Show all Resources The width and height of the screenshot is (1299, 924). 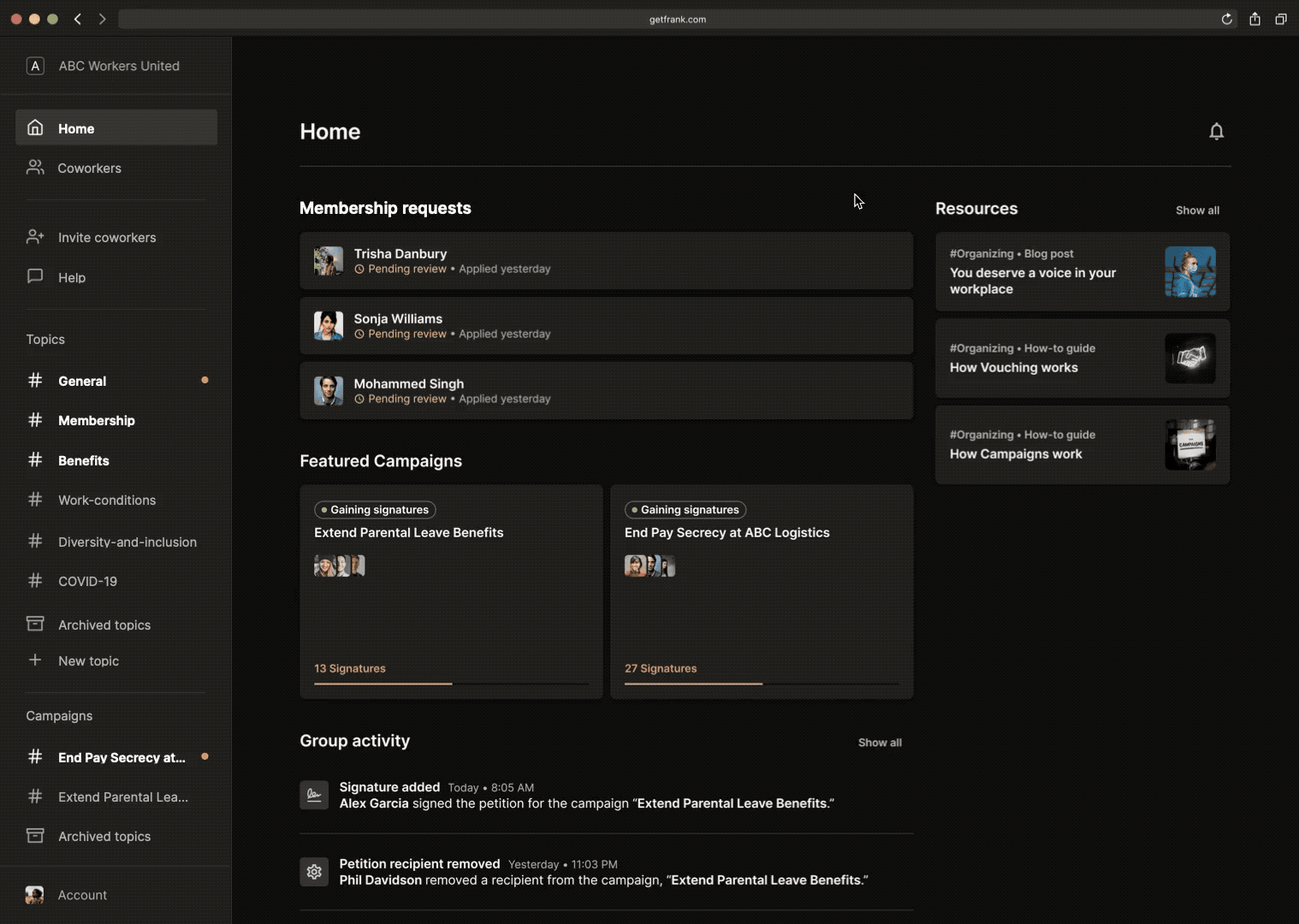(1197, 210)
